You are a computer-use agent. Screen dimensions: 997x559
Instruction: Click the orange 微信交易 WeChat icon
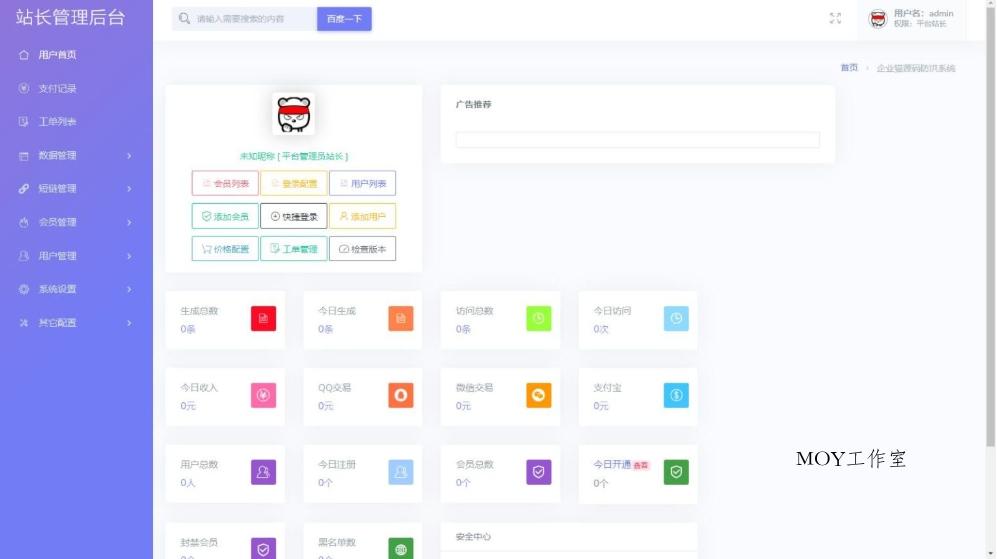(539, 396)
